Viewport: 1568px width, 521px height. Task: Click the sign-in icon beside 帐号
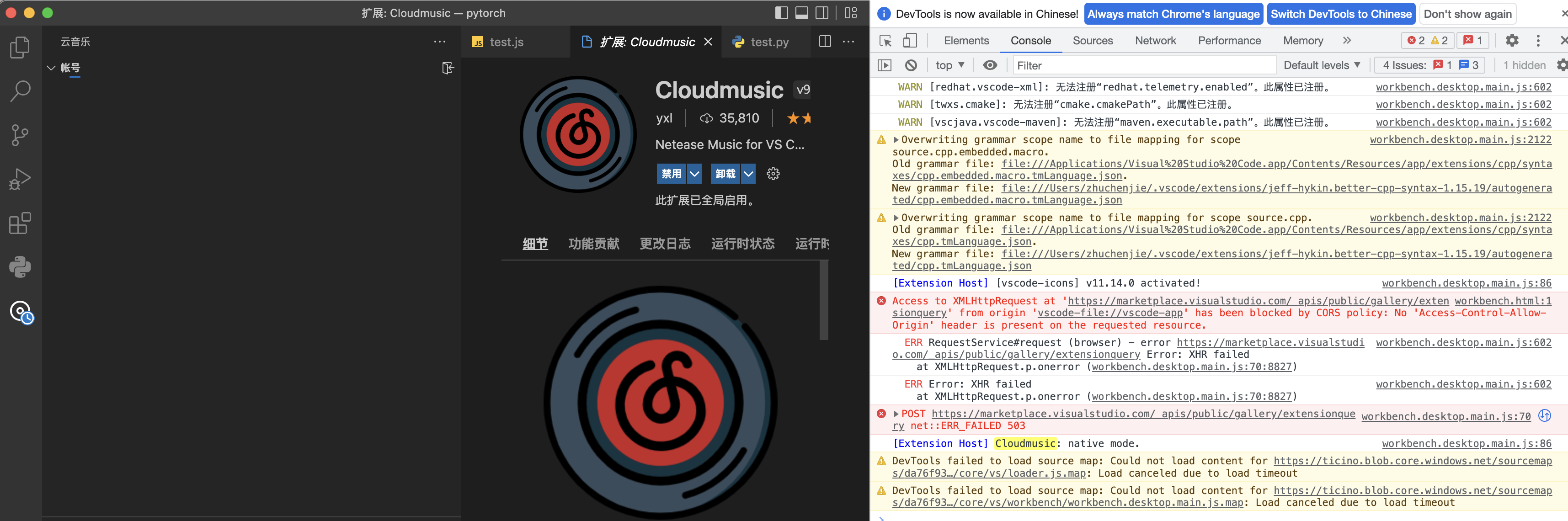pos(448,68)
